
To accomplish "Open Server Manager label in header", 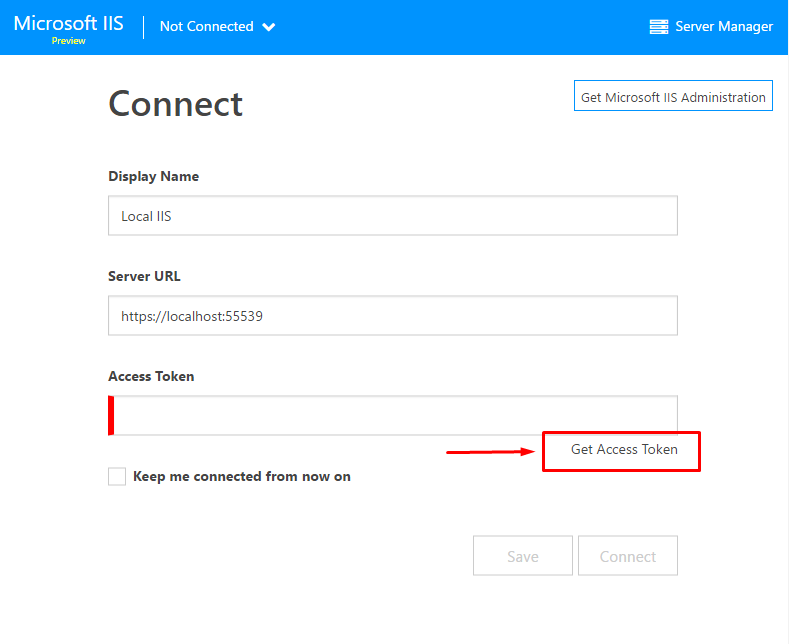I will tap(724, 26).
